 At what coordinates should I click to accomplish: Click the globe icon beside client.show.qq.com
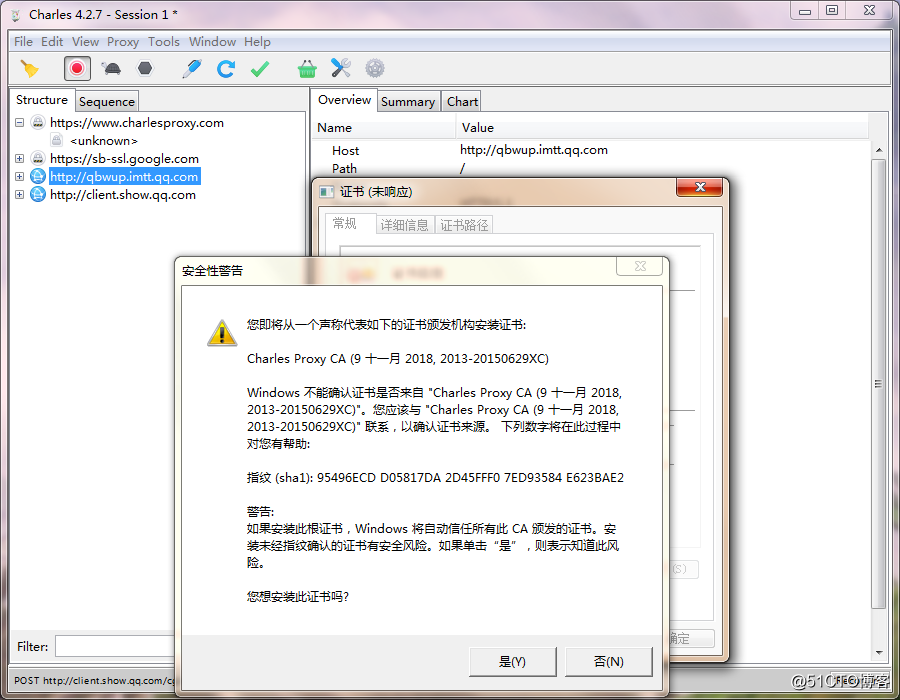tap(38, 195)
